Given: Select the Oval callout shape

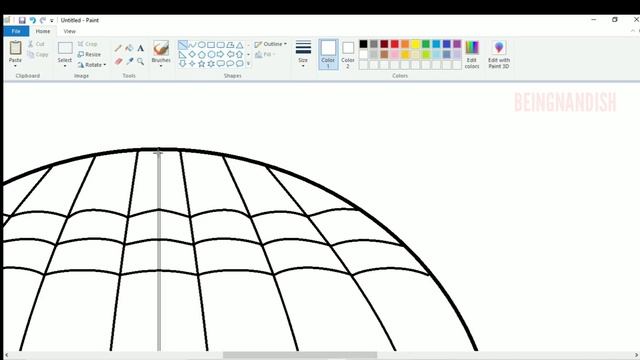Looking at the screenshot, I should tap(230, 64).
